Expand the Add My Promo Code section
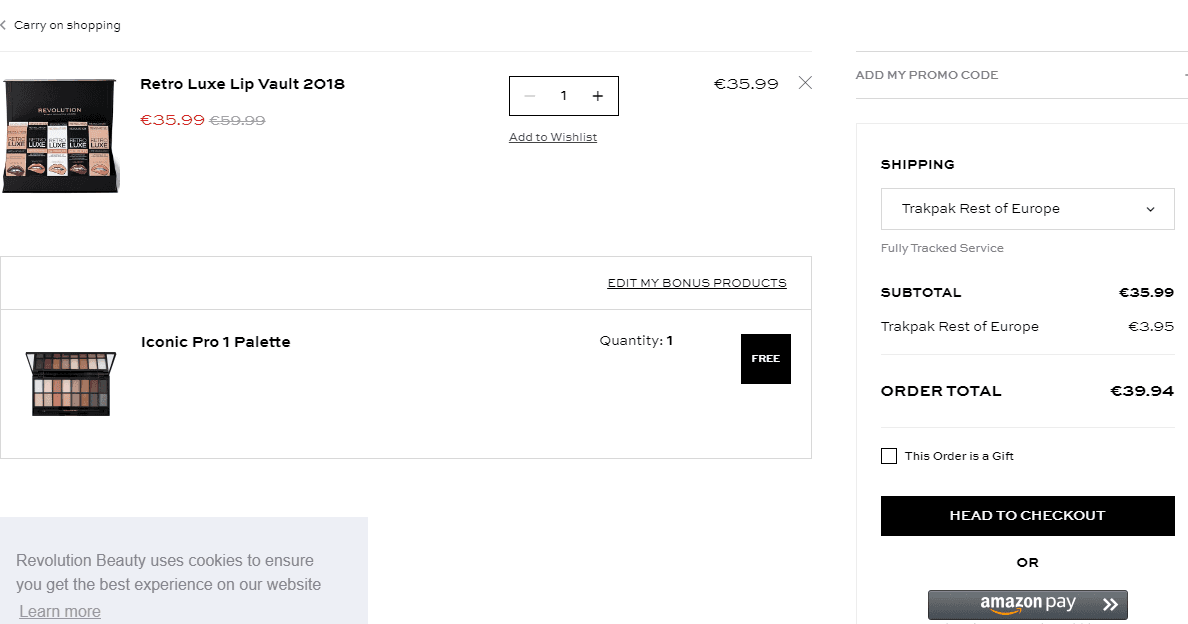The image size is (1188, 624). [1021, 75]
